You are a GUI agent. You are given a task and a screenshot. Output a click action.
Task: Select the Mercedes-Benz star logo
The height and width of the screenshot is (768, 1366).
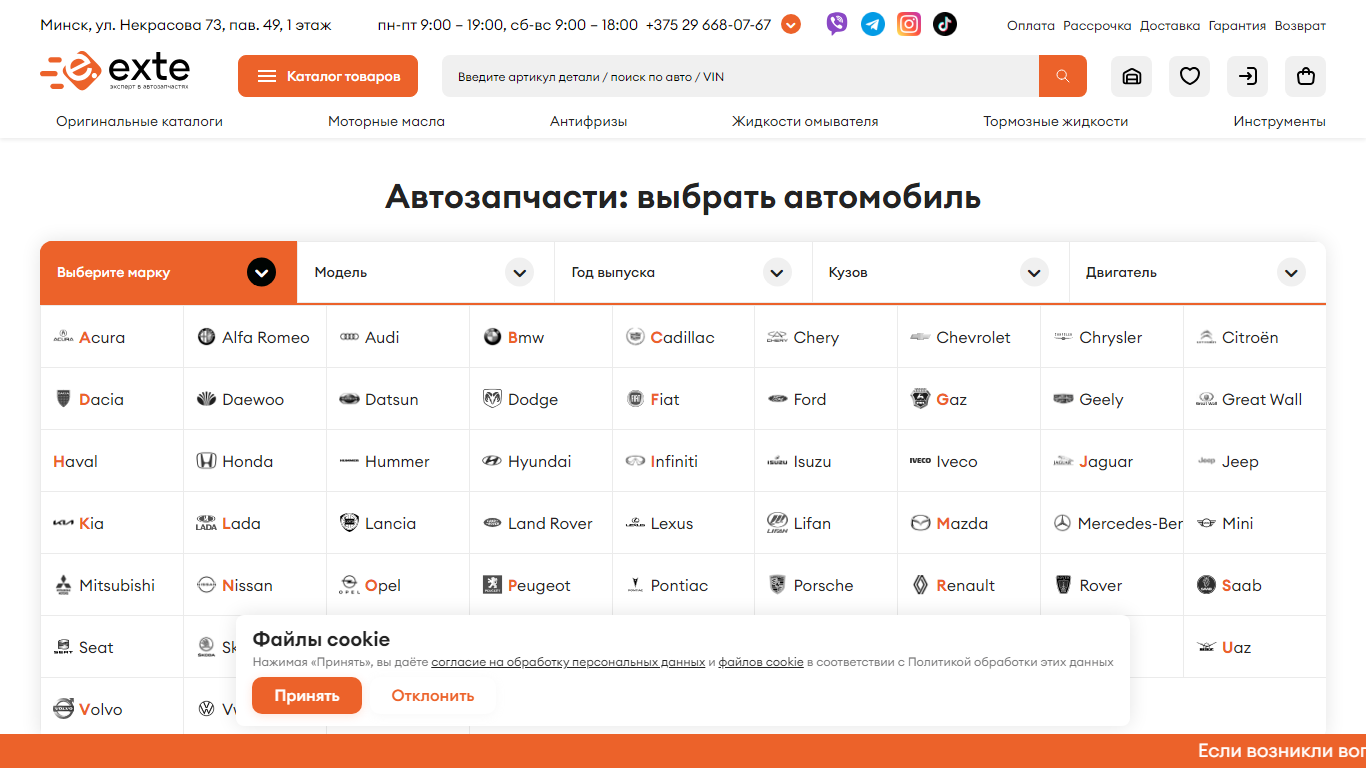[1063, 524]
